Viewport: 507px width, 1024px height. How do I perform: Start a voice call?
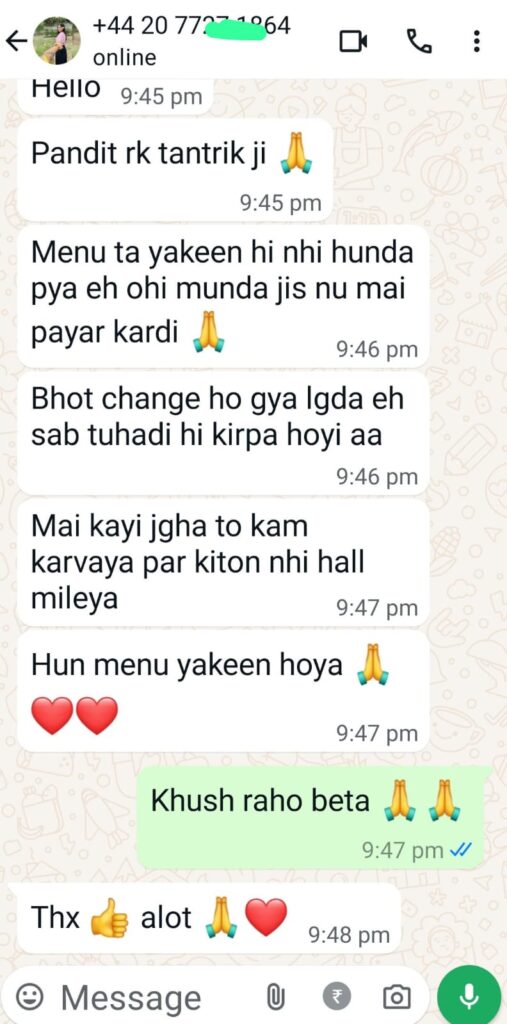[419, 41]
